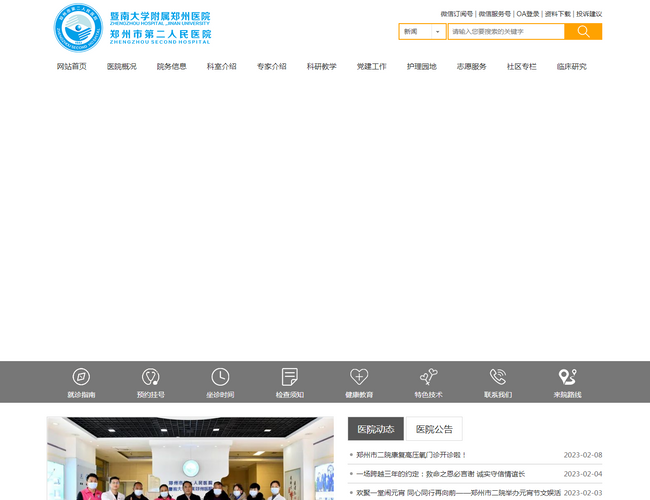Click the group photo news thumbnail
650x500 pixels.
point(190,458)
